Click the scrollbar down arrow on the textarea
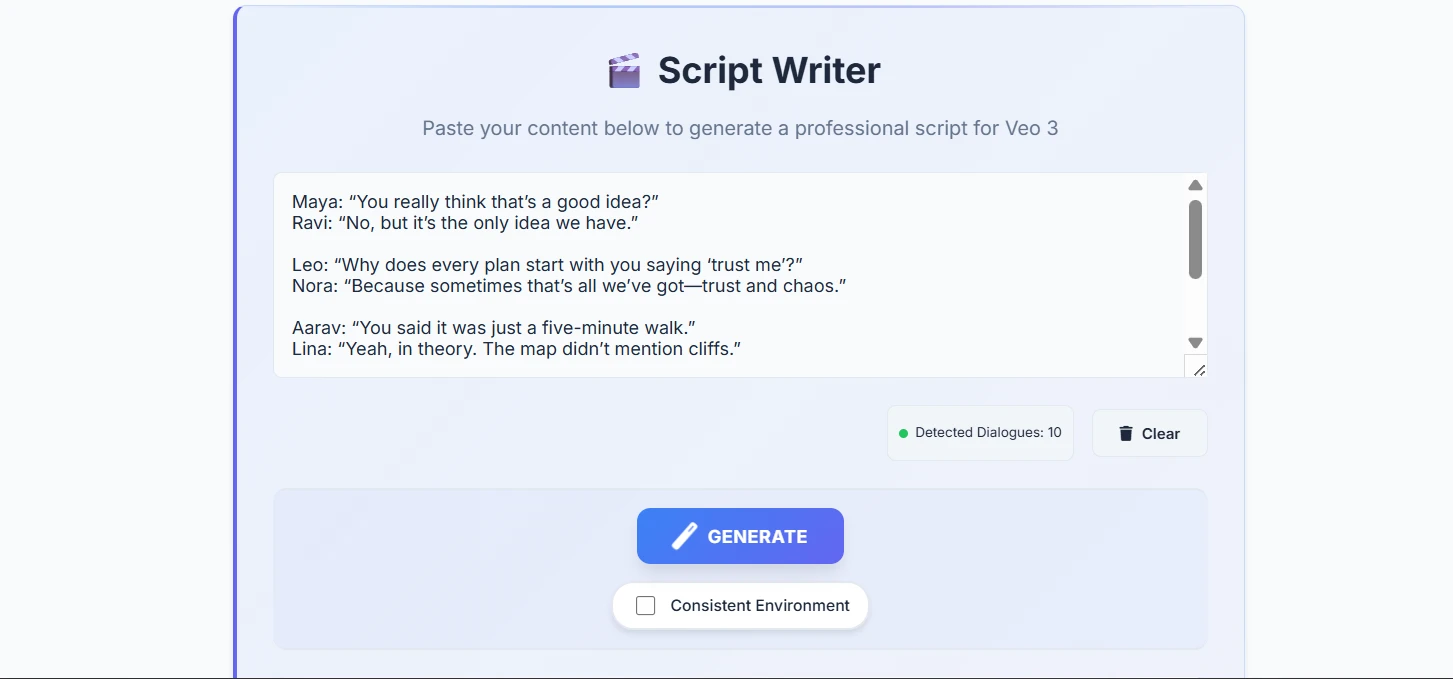Image resolution: width=1453 pixels, height=679 pixels. click(1195, 342)
